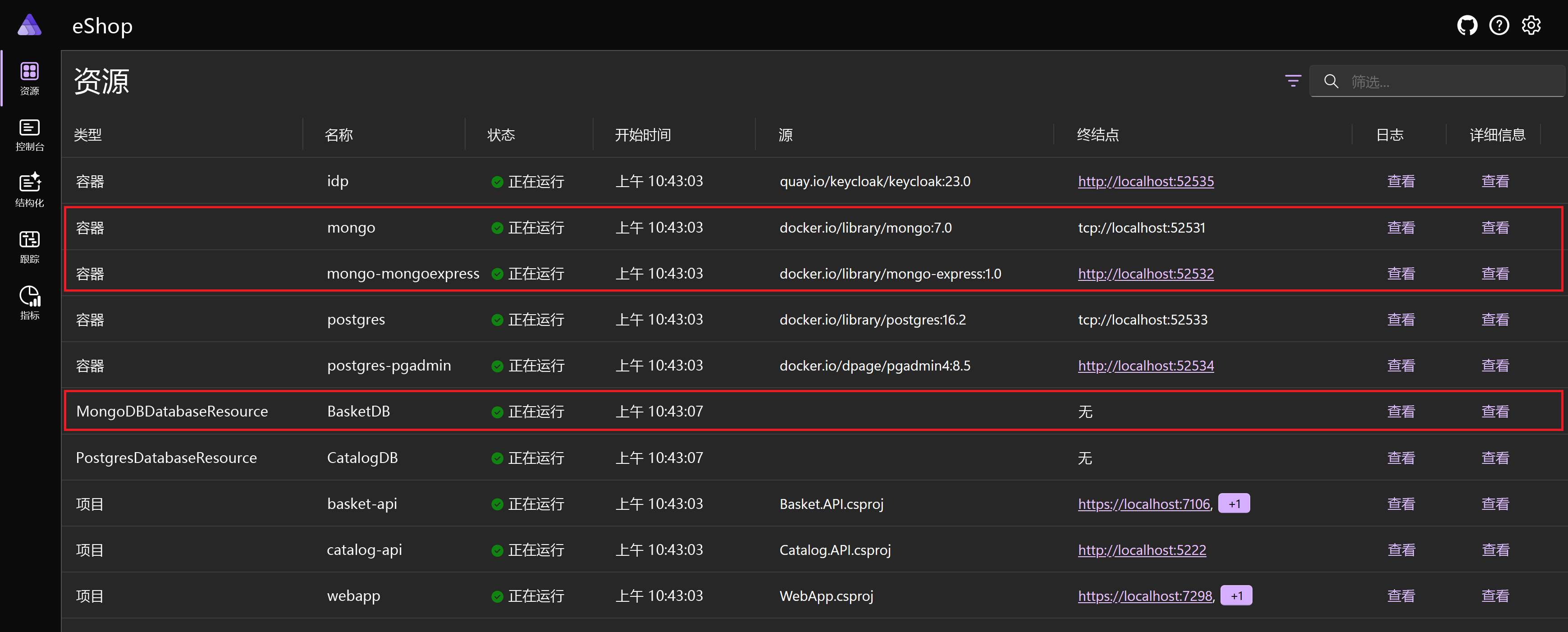Select the mongo-mongoexpress name cell
Viewport: 1568px width, 632px height.
click(x=403, y=274)
